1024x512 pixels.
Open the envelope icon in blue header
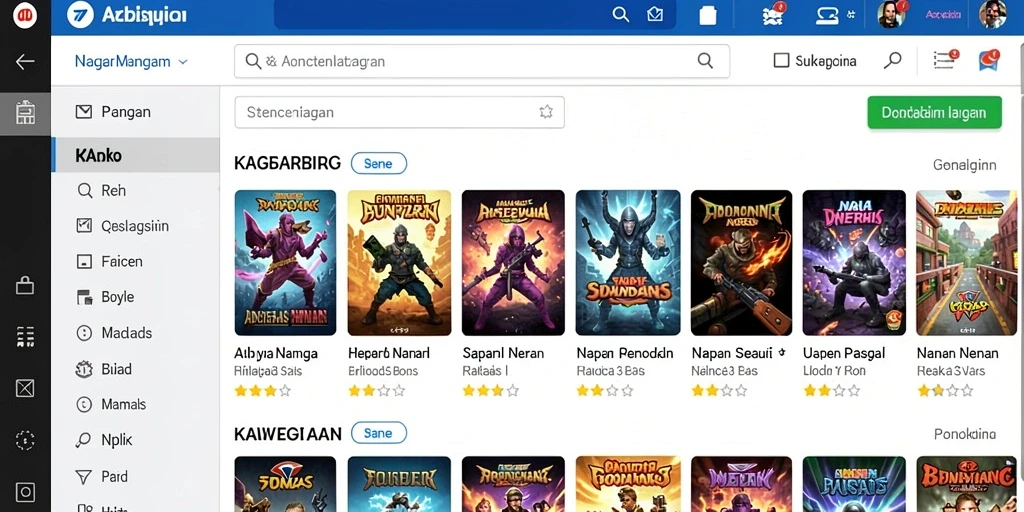pyautogui.click(x=655, y=14)
